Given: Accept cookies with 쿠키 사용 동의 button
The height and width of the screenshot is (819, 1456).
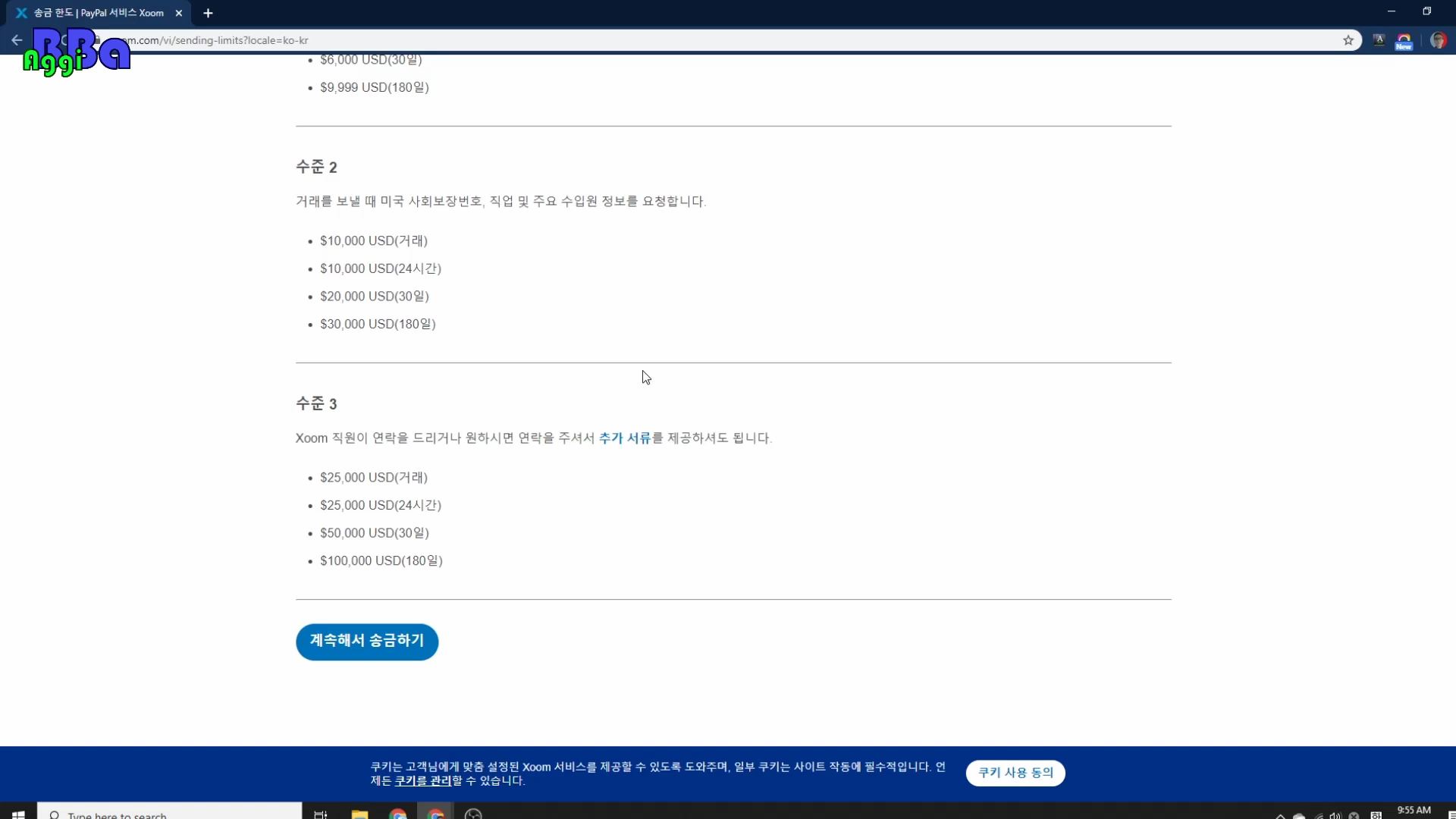Looking at the screenshot, I should pos(1015,773).
